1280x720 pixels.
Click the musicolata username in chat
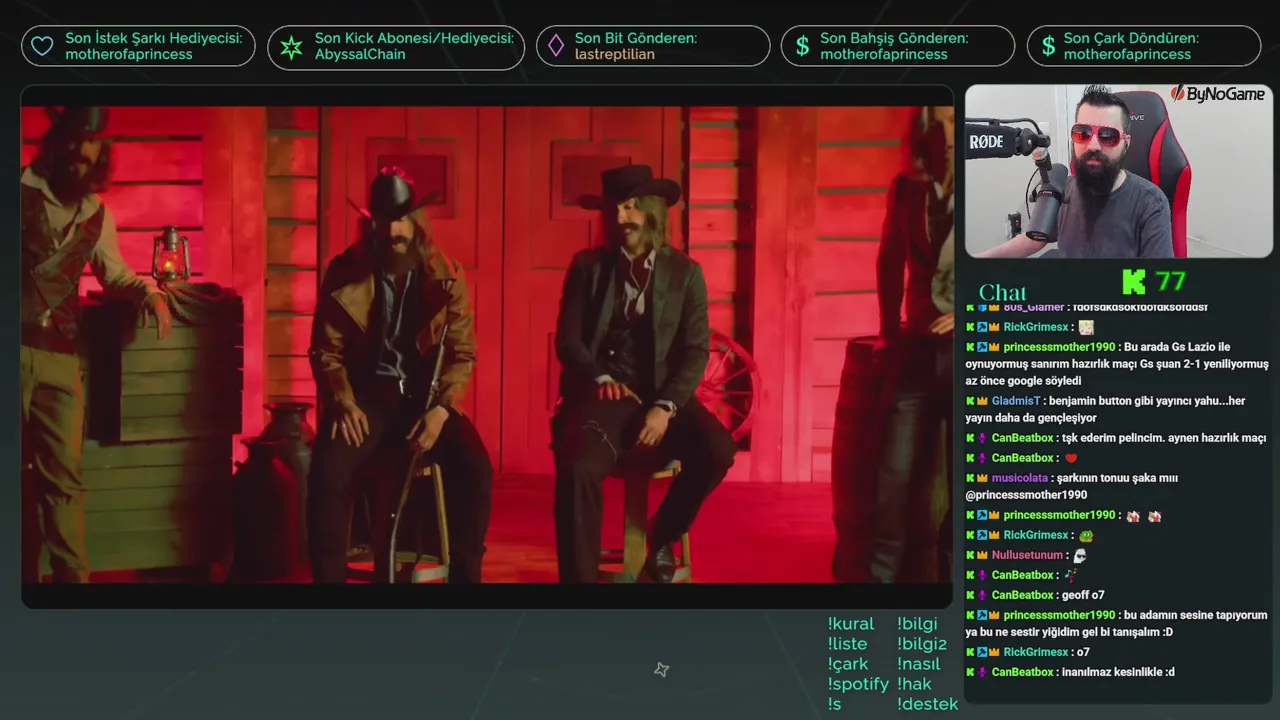point(1020,478)
